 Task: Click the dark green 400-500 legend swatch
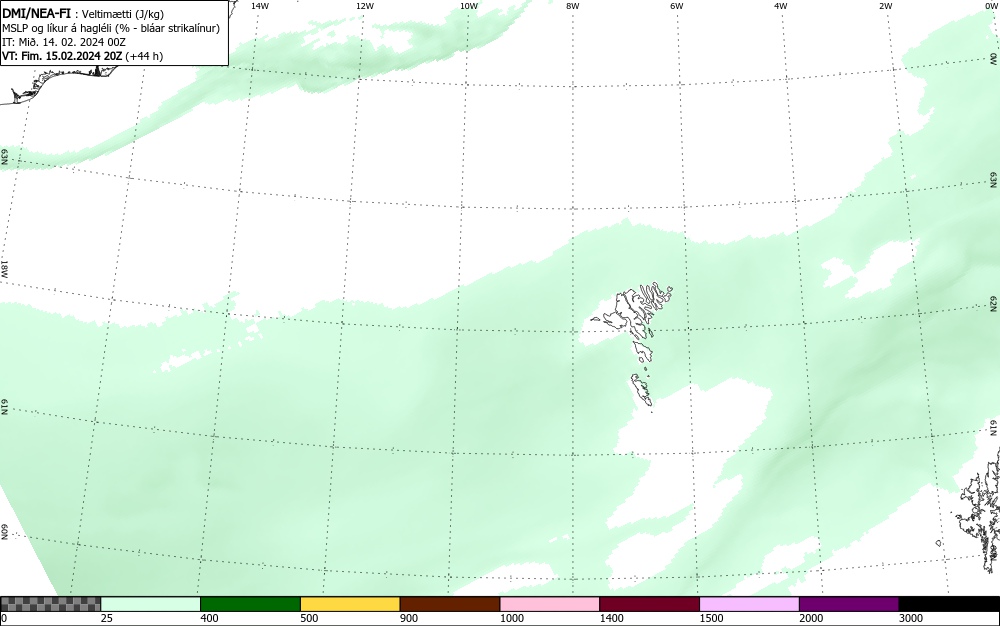[x=250, y=604]
